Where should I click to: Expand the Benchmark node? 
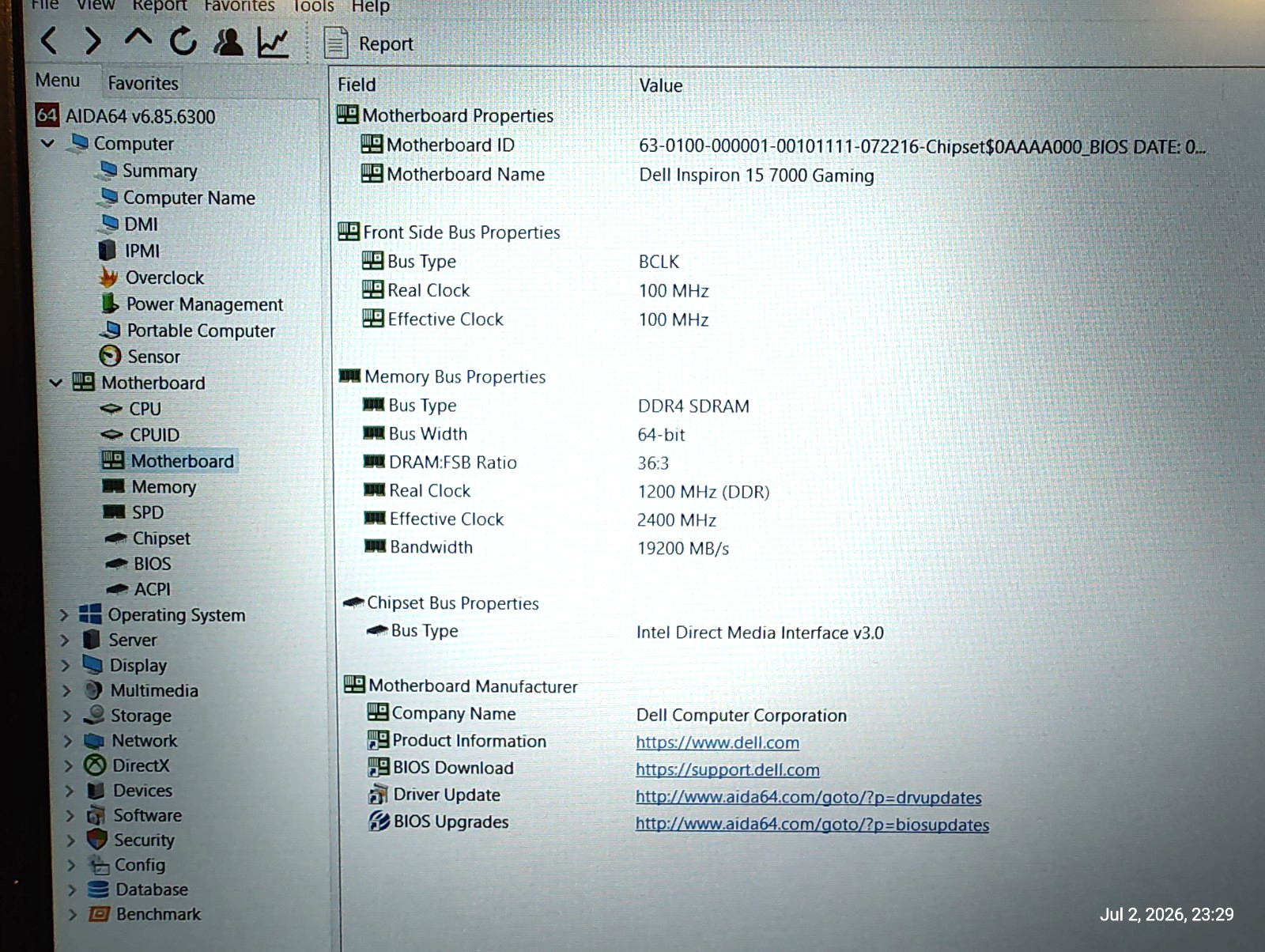point(73,915)
